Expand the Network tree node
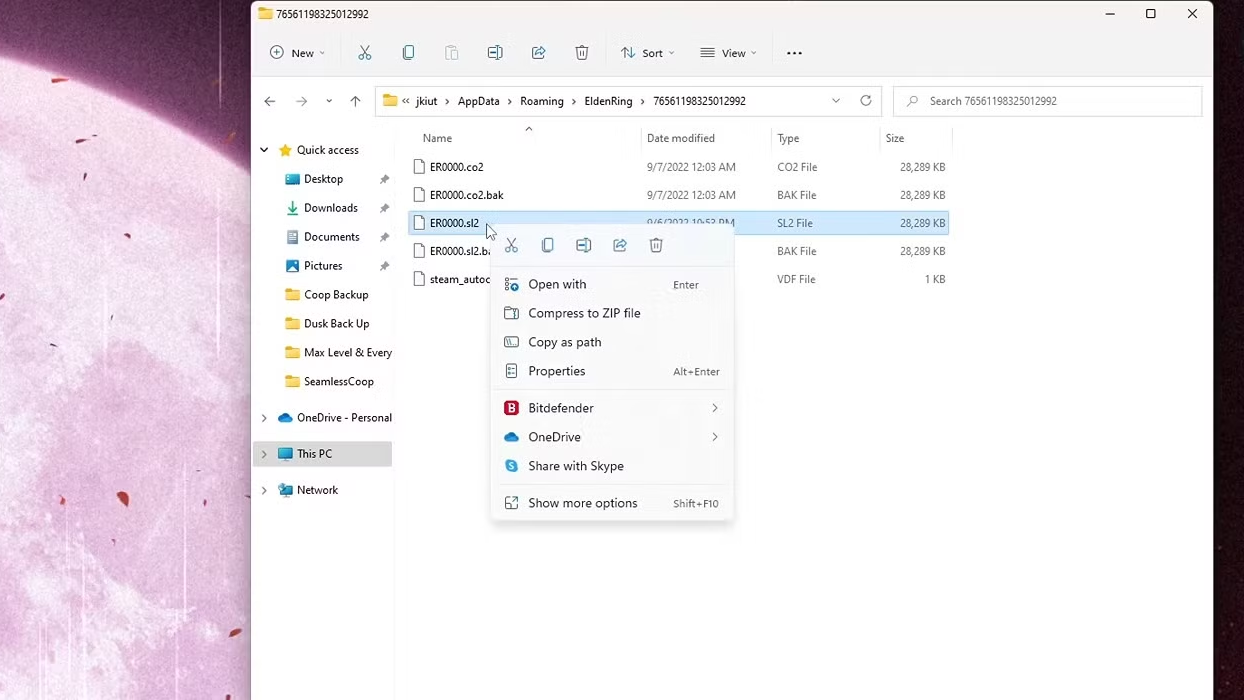Screen dimensions: 1244x700 click(264, 490)
